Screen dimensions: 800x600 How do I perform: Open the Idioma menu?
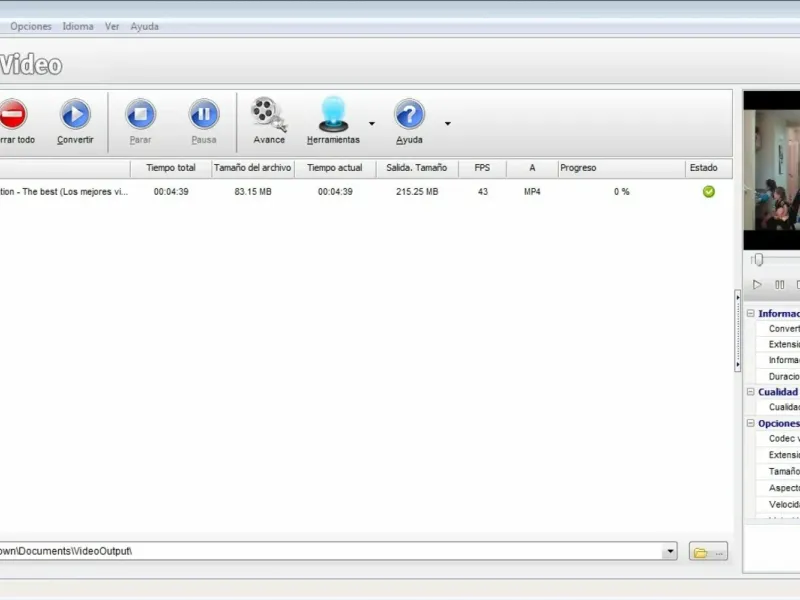point(78,26)
